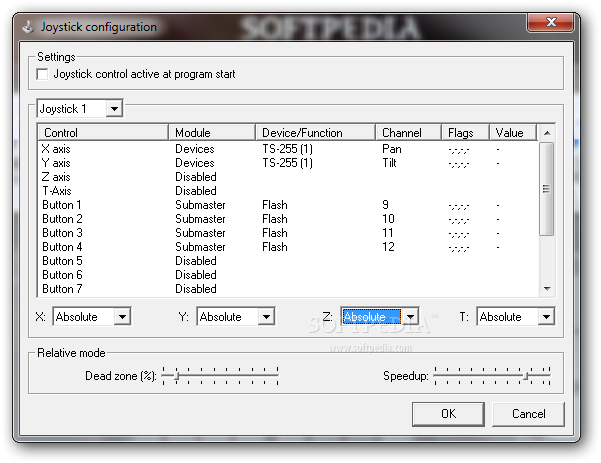Click Disabled in the Button 6 row
Image resolution: width=601 pixels, height=463 pixels.
pos(196,275)
